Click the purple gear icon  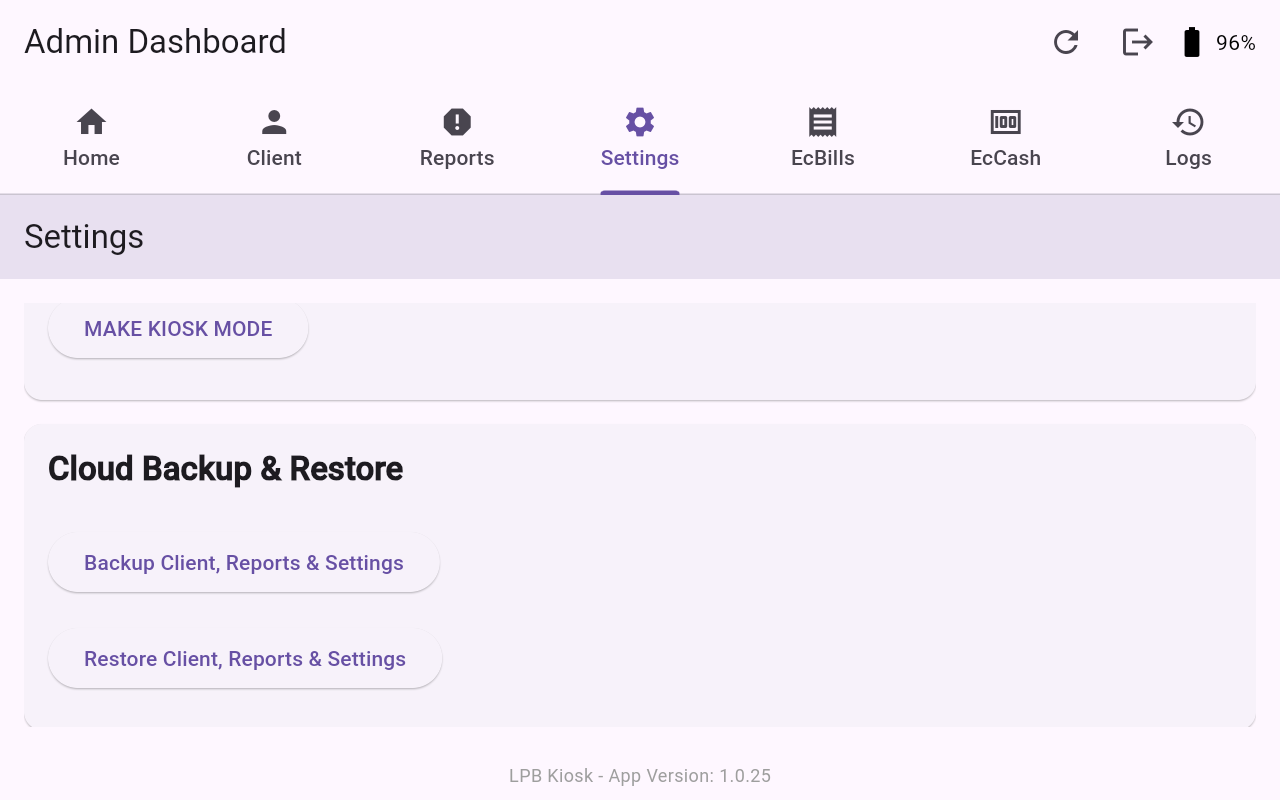tap(640, 122)
